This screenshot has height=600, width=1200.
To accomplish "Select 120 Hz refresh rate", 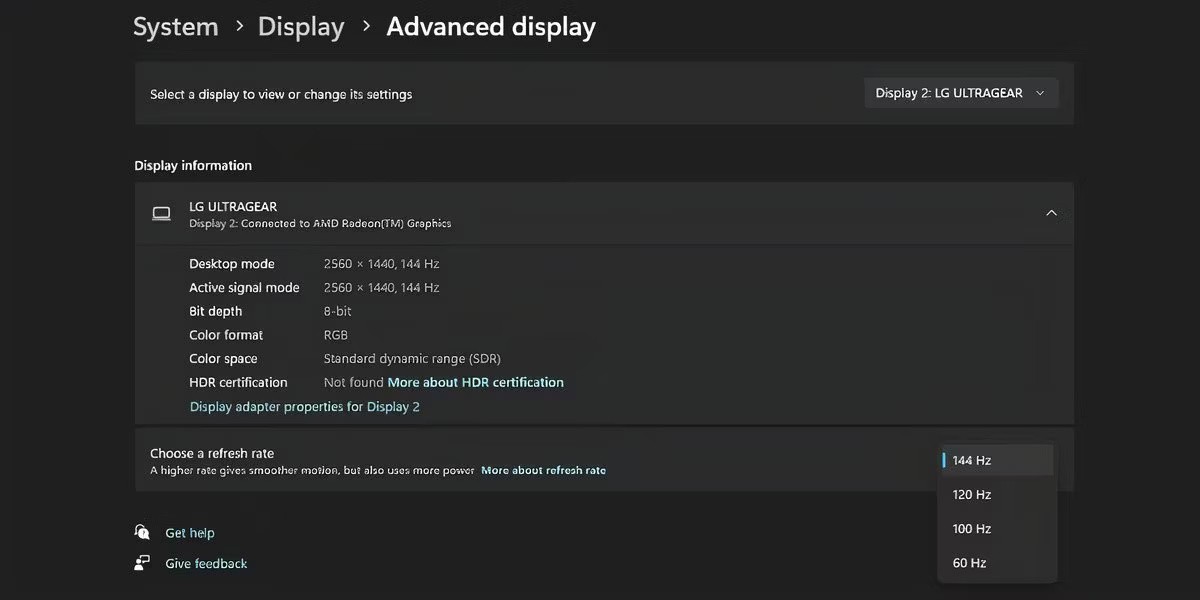I will [997, 494].
